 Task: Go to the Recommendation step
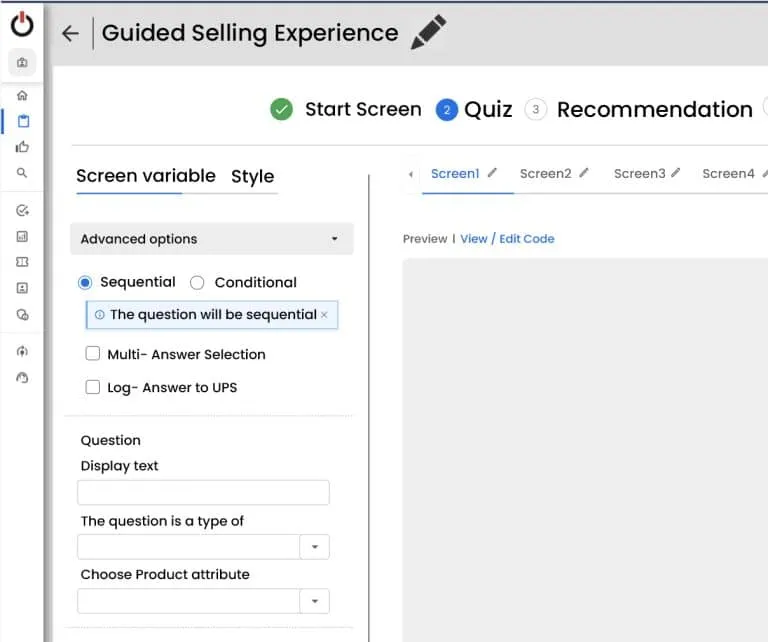[x=654, y=110]
